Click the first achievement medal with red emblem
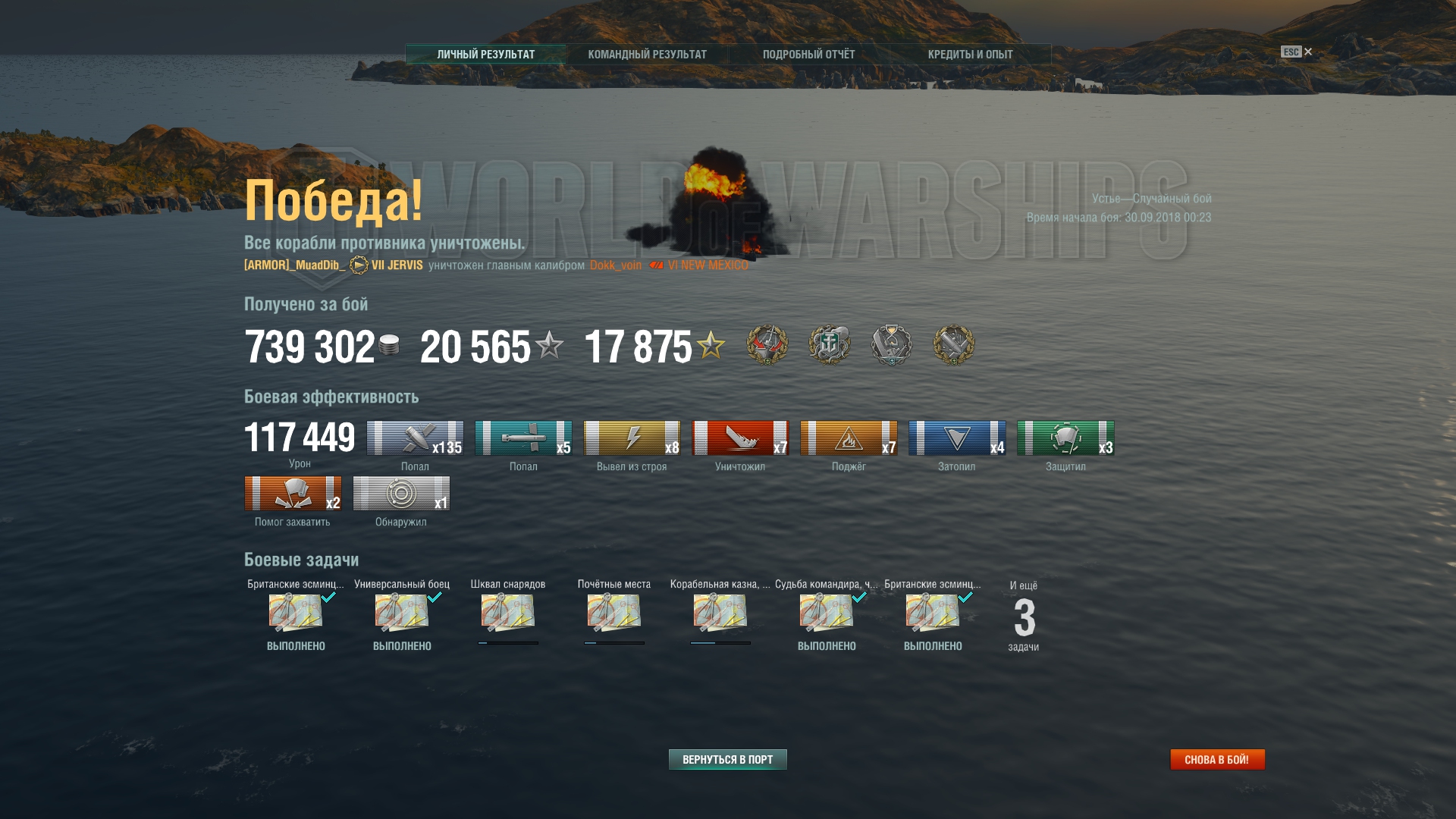The width and height of the screenshot is (1456, 819). pyautogui.click(x=767, y=345)
